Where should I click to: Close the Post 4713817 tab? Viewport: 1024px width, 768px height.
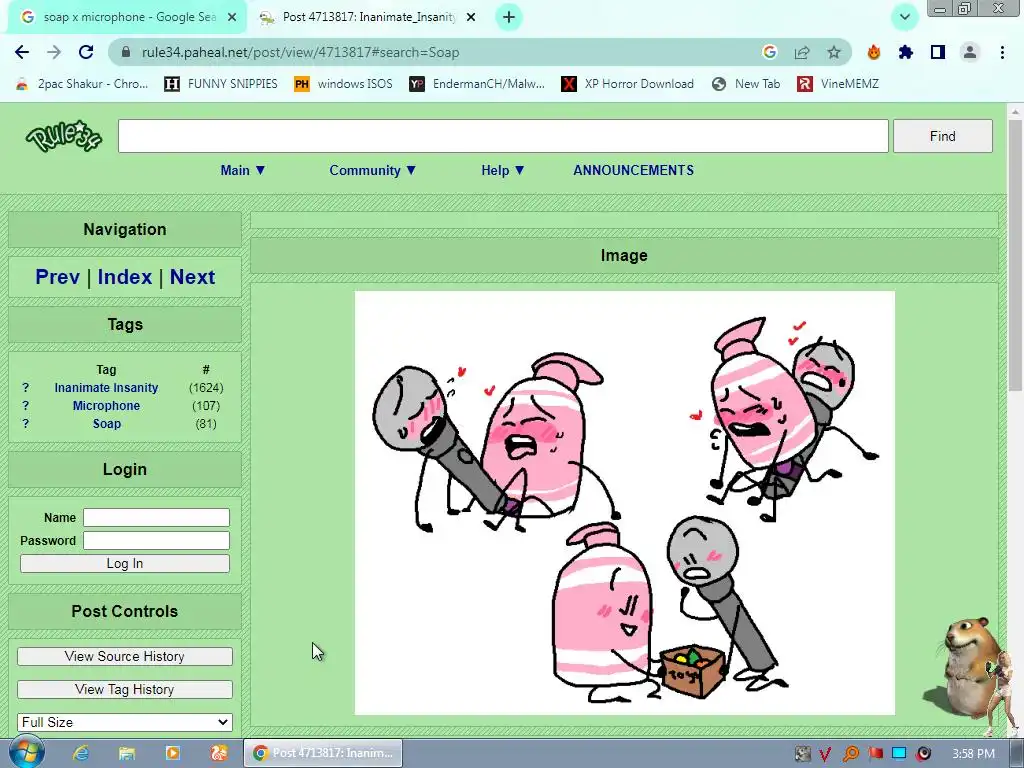coord(471,17)
